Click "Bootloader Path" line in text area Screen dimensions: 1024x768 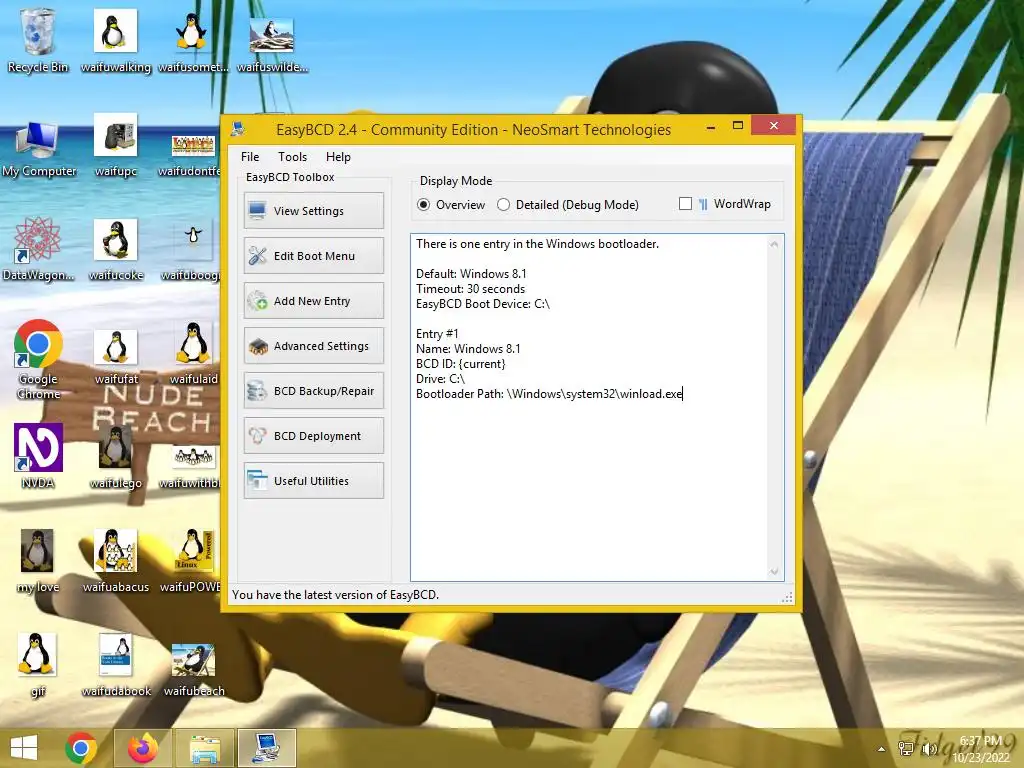tap(549, 394)
